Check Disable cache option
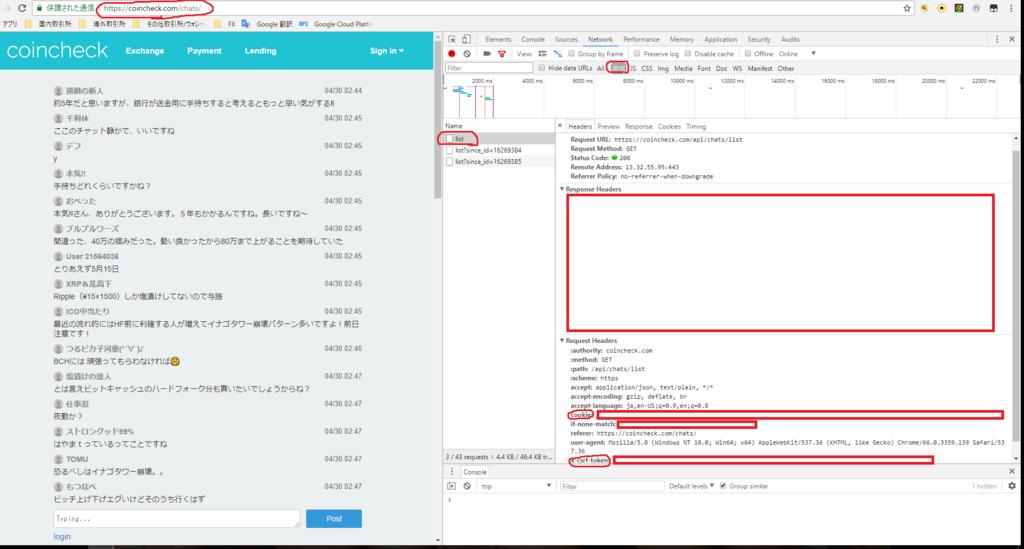1024x549 pixels. click(688, 54)
